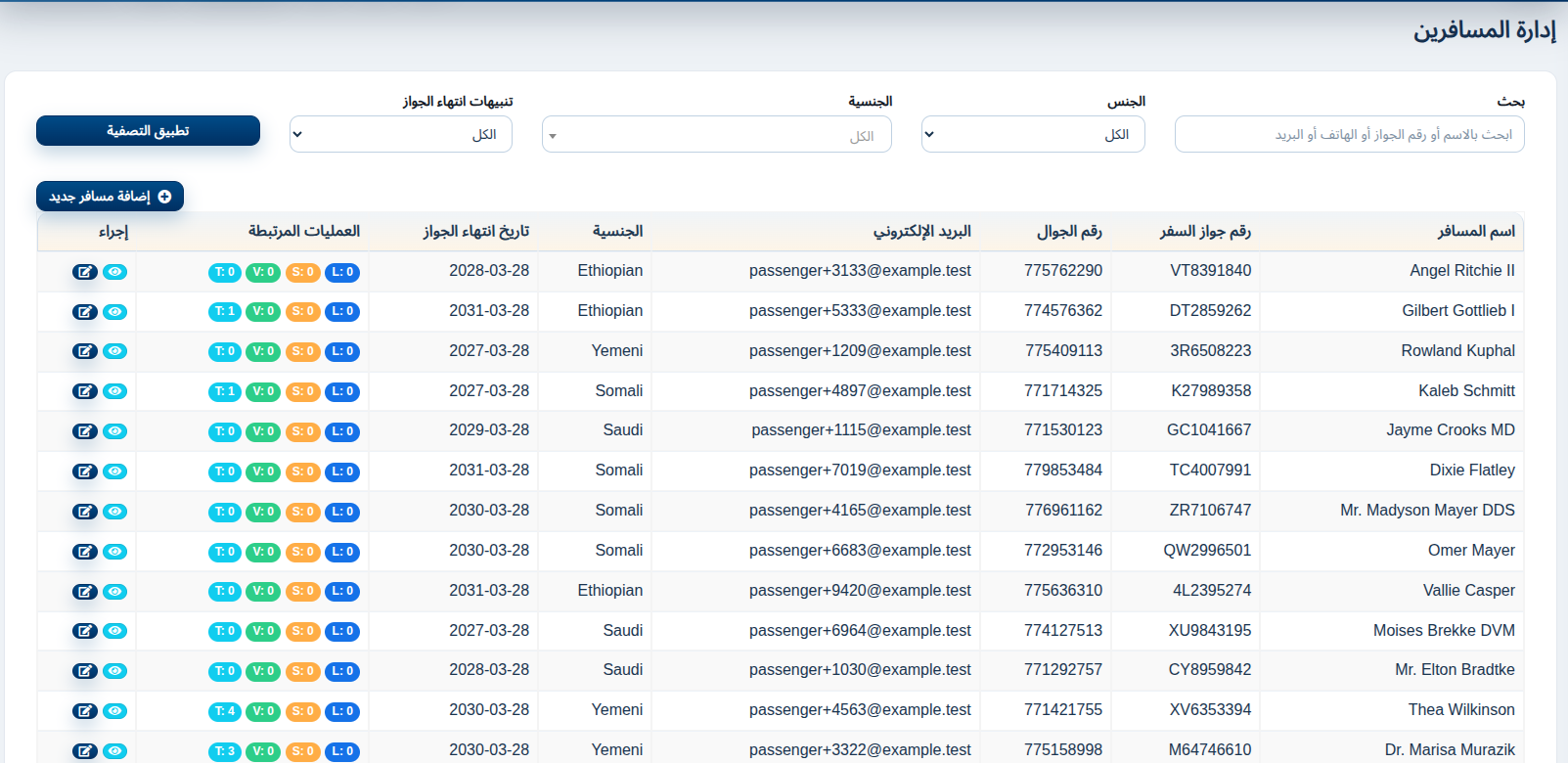This screenshot has width=1568, height=763.
Task: Click the passport expiry date column header
Action: click(475, 231)
